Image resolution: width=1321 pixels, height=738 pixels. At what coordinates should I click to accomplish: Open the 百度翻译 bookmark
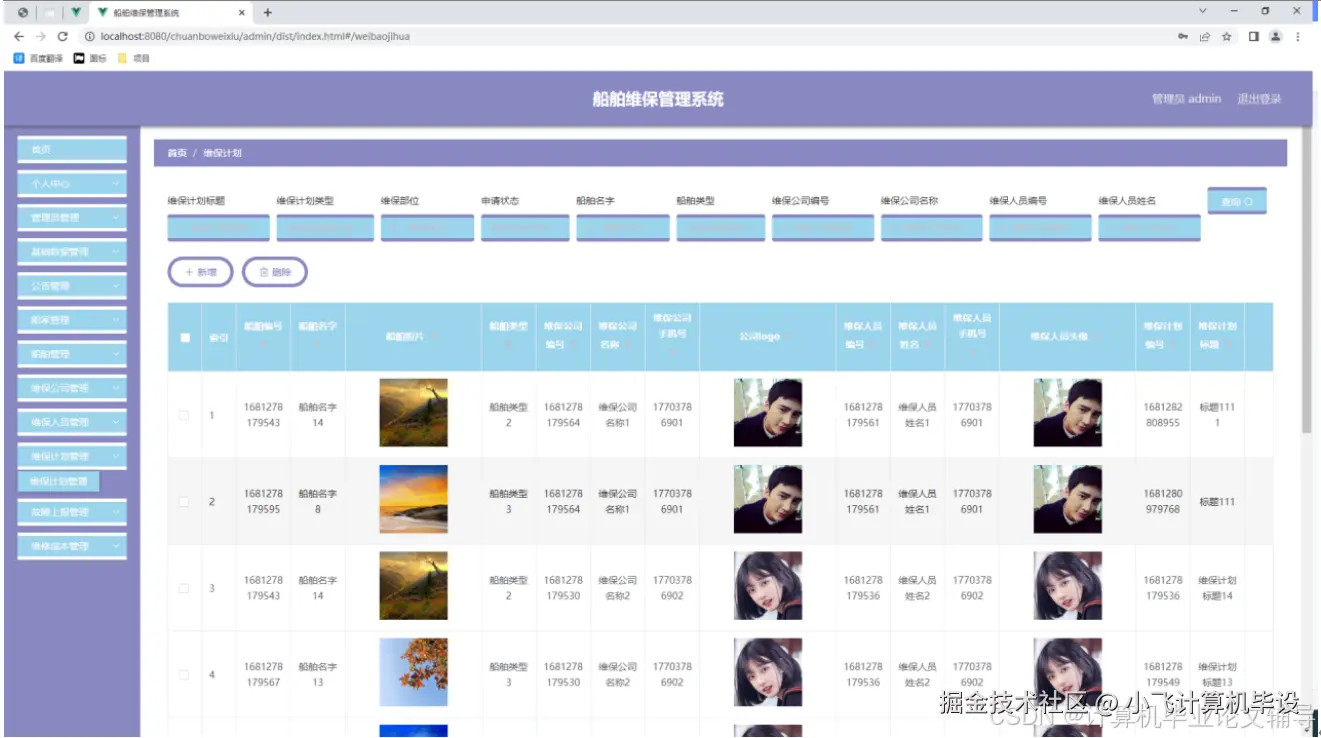click(x=38, y=59)
